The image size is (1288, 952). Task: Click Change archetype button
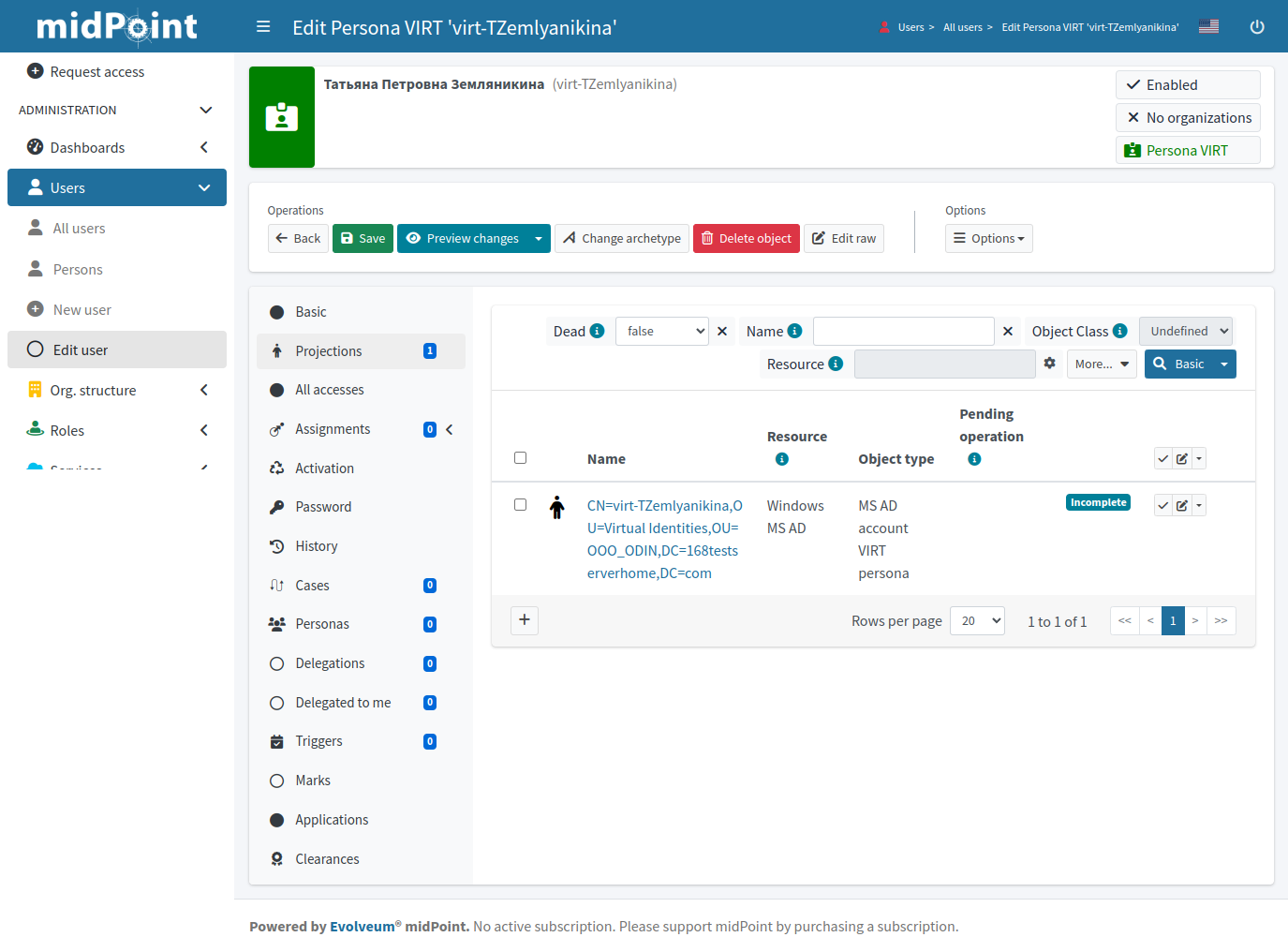(622, 238)
